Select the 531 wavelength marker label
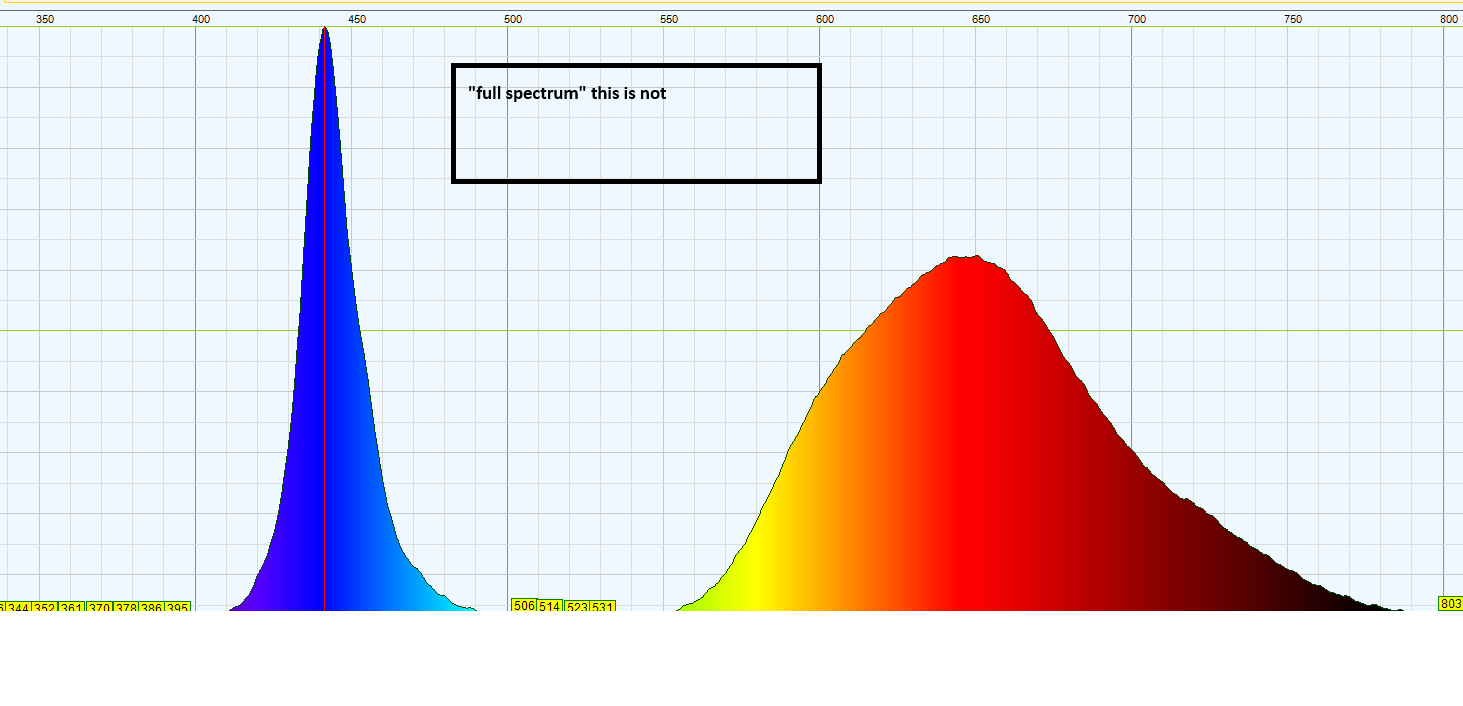 pyautogui.click(x=603, y=608)
